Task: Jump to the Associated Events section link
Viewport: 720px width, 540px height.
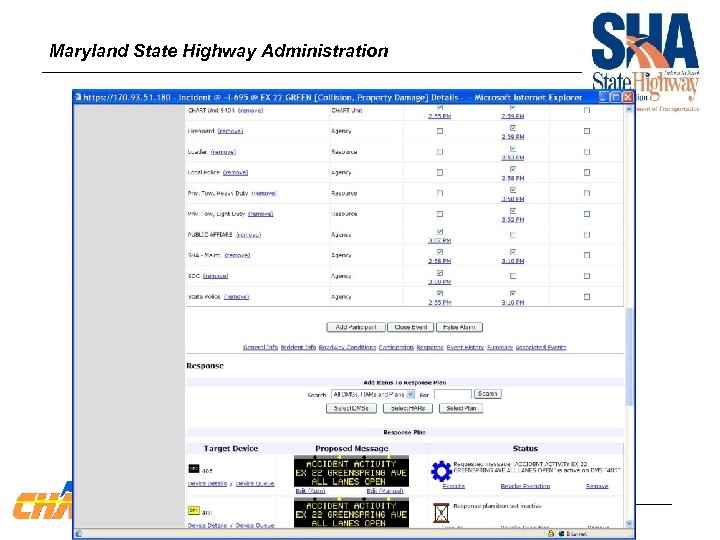Action: click(x=541, y=347)
